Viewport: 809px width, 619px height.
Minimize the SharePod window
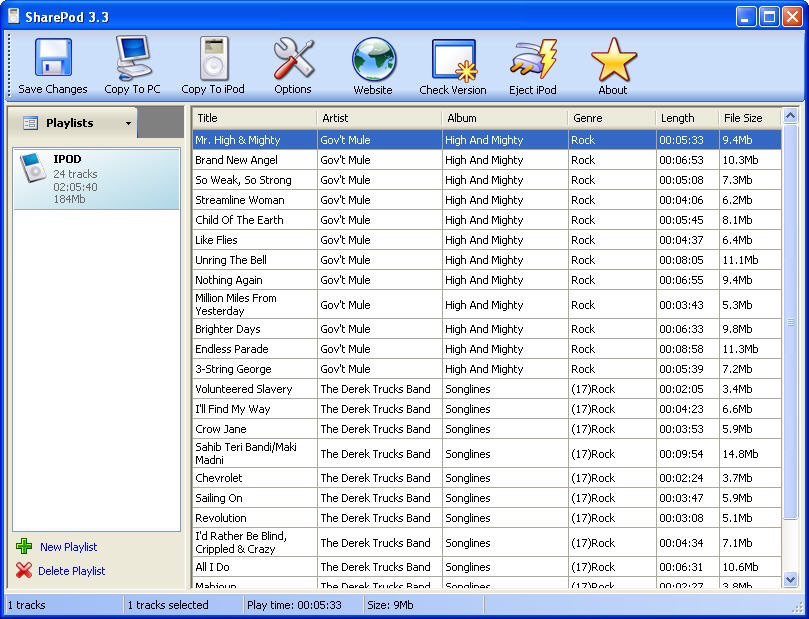tap(746, 17)
